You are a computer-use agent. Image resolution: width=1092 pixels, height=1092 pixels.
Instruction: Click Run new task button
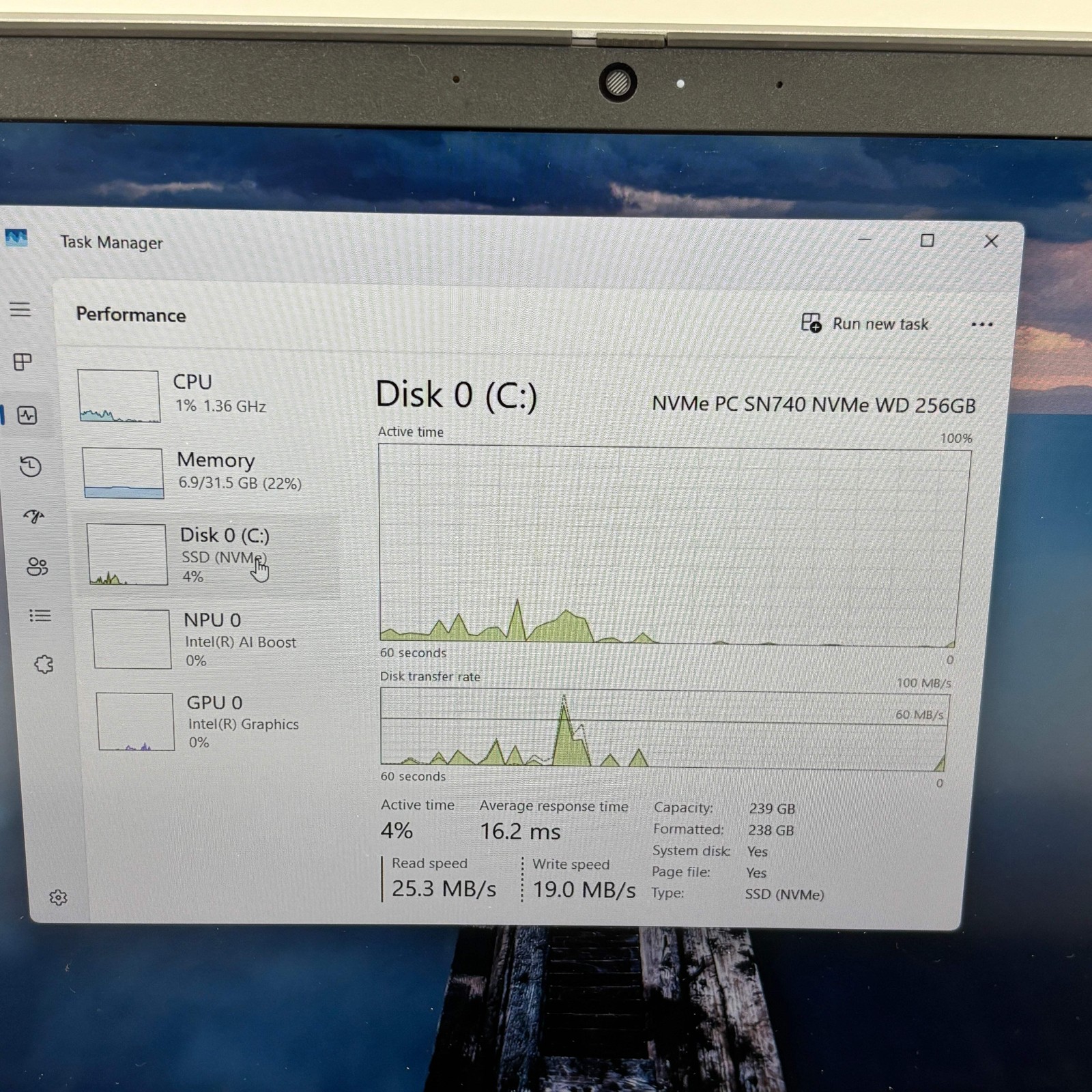(865, 324)
